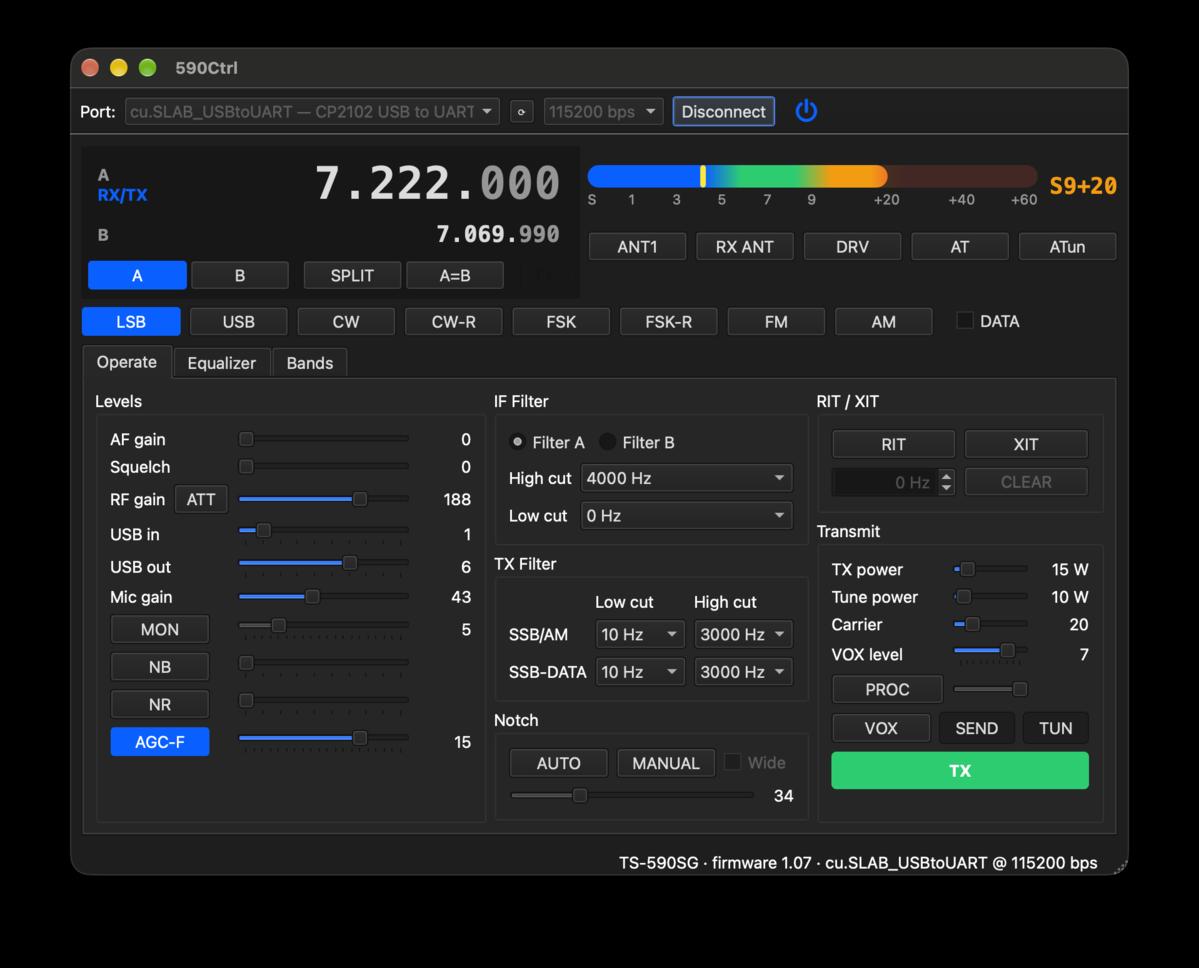The width and height of the screenshot is (1199, 968).
Task: Click the A=B button
Action: (454, 275)
